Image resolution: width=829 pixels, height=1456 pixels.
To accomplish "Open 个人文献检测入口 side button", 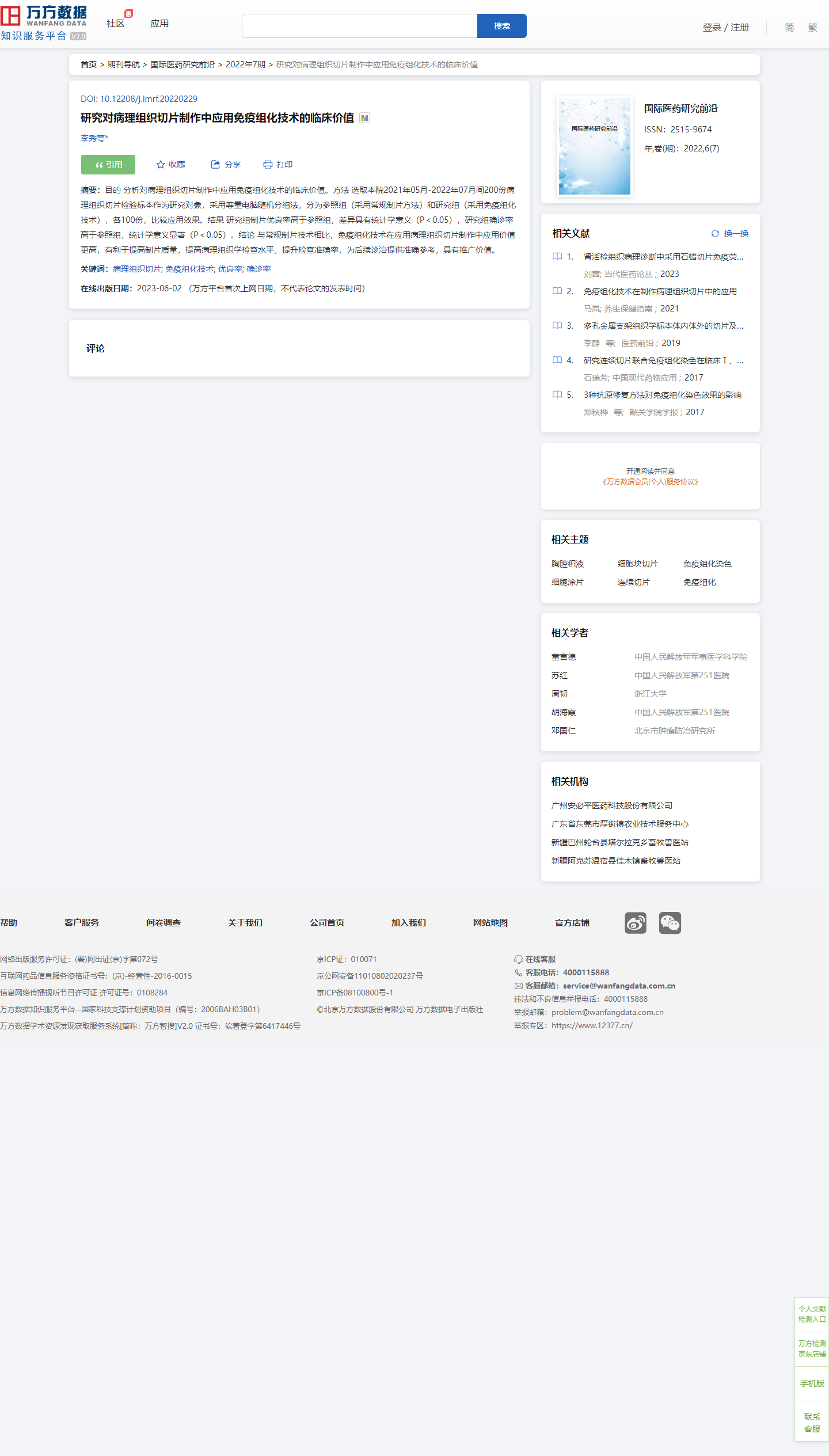I will coord(812,1314).
